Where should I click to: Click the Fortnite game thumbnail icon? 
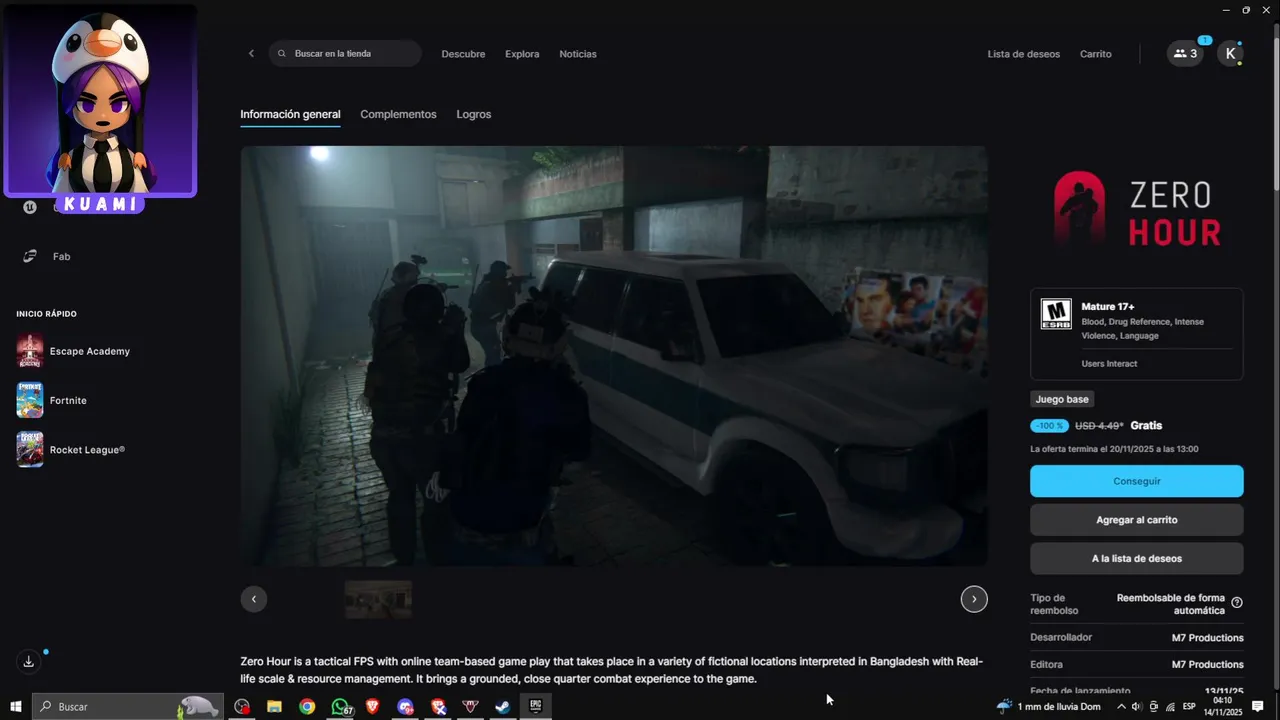click(30, 400)
